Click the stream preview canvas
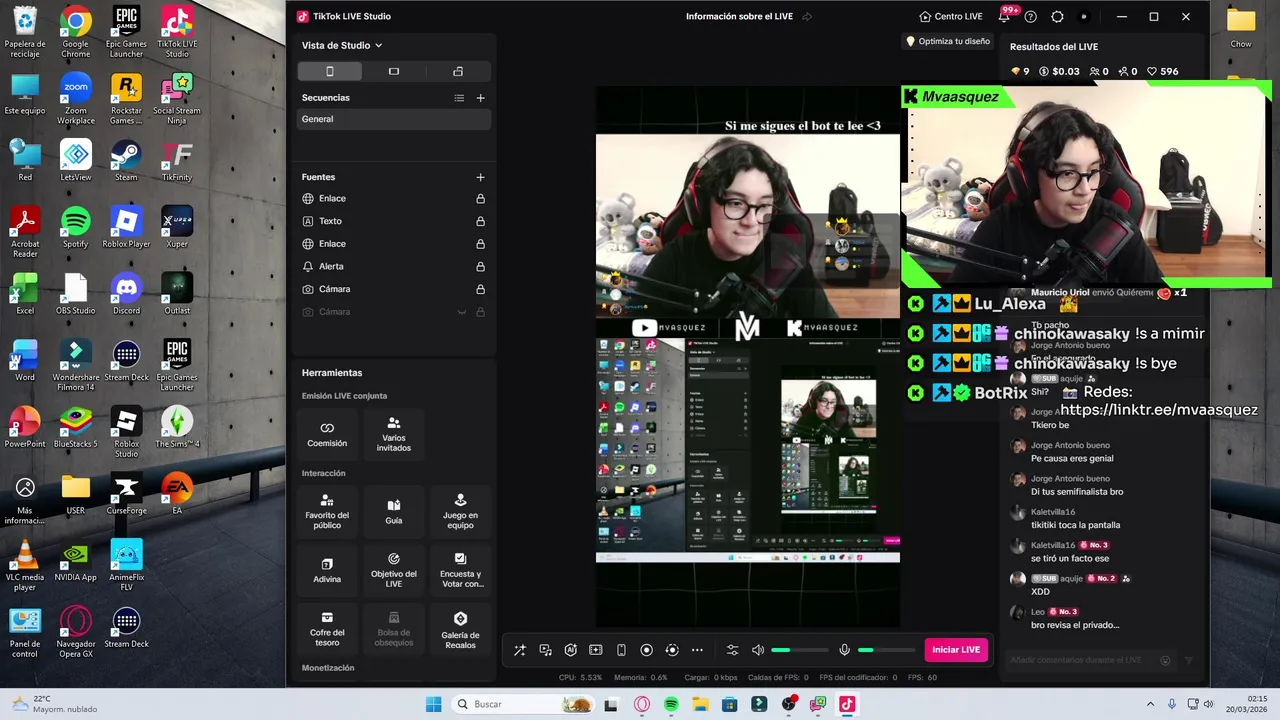This screenshot has height=720, width=1280. click(747, 355)
